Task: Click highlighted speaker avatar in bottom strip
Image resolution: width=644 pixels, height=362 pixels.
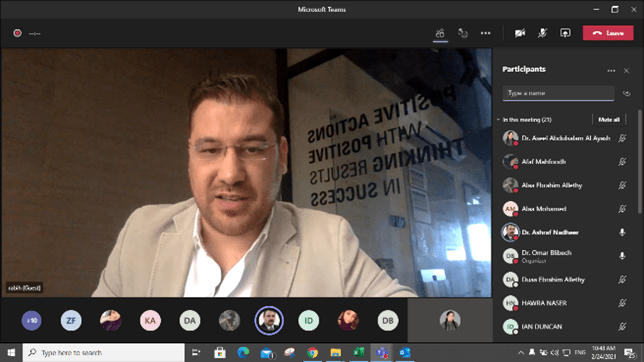Action: (269, 320)
